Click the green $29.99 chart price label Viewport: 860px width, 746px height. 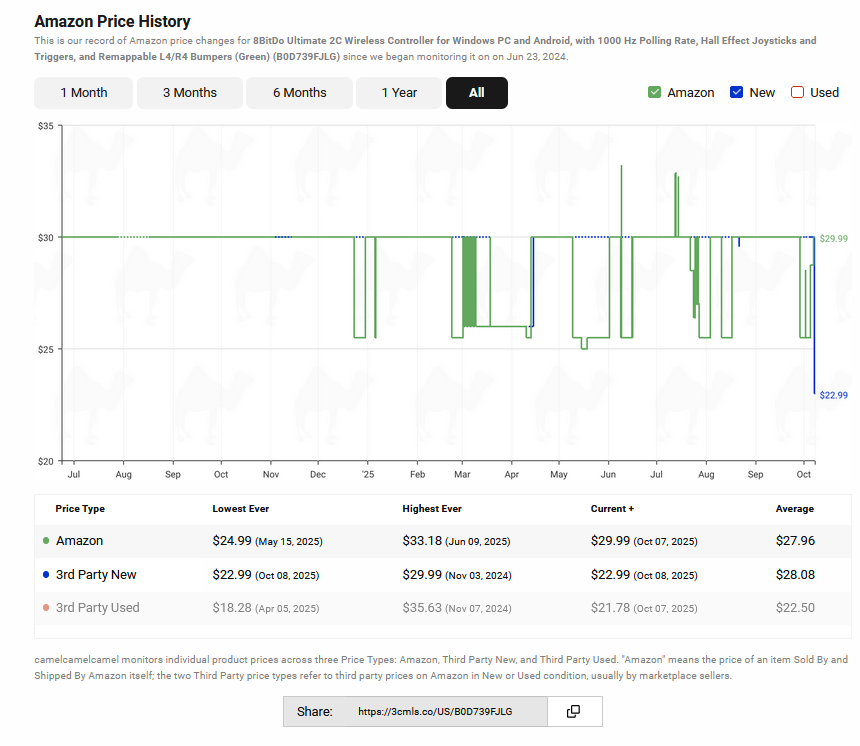(x=833, y=239)
